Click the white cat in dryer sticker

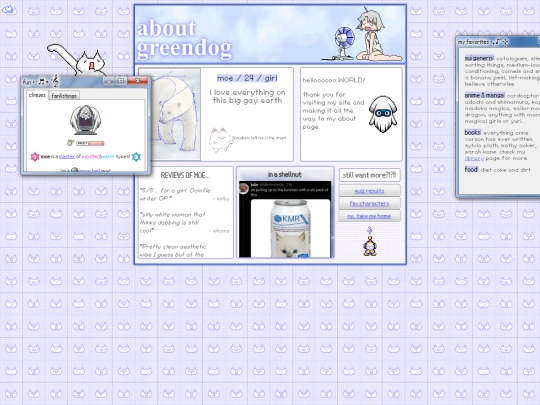point(220,139)
